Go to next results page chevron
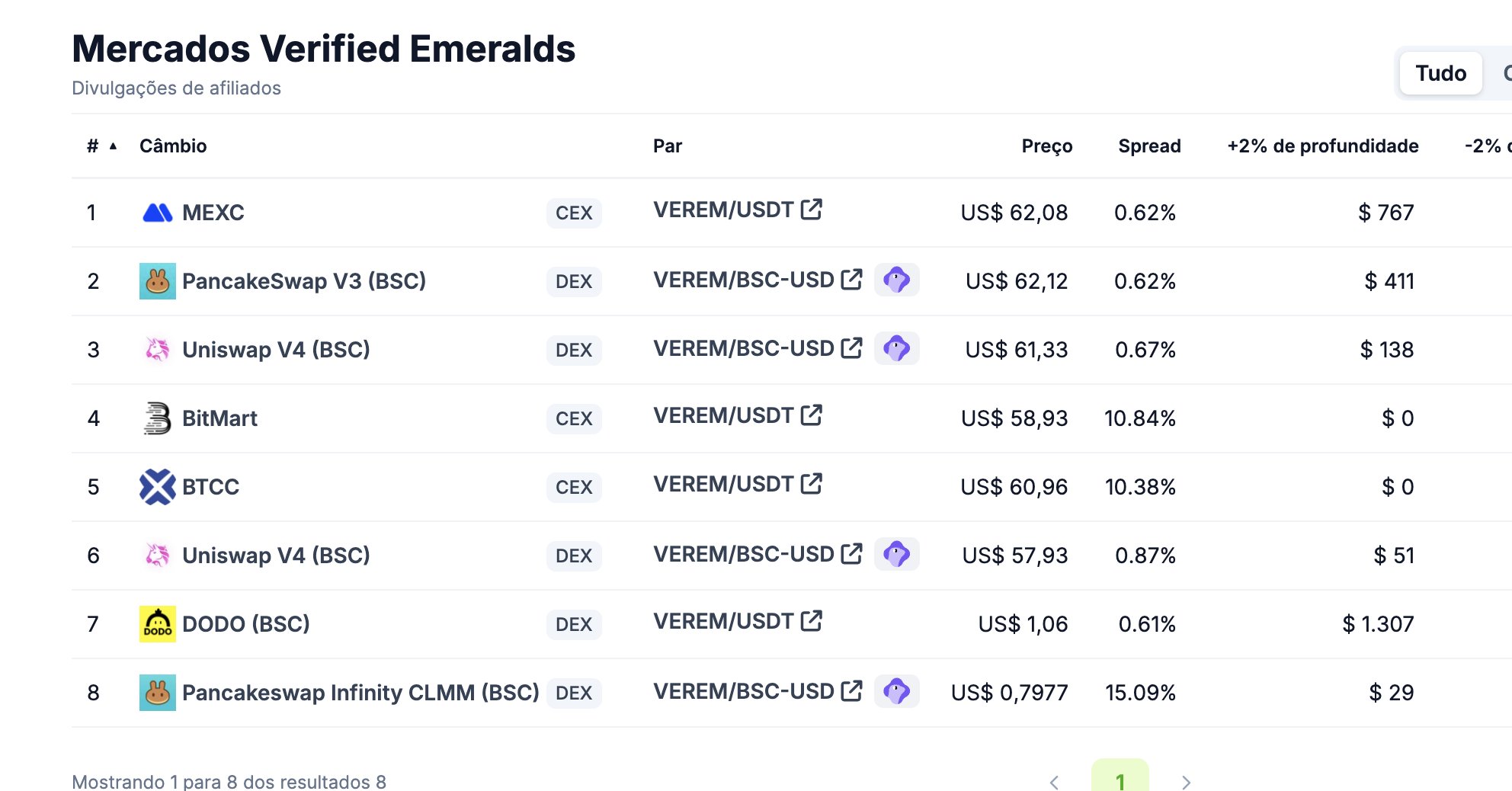 tap(1186, 782)
